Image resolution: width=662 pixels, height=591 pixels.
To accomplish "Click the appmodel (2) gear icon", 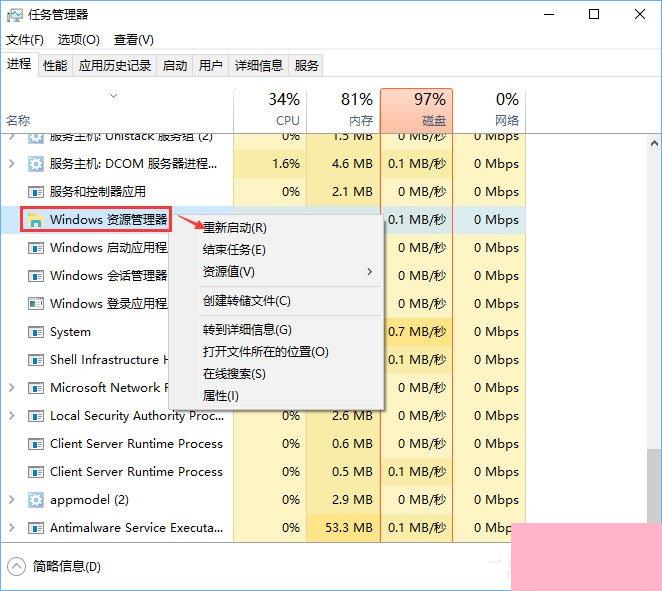I will [36, 500].
